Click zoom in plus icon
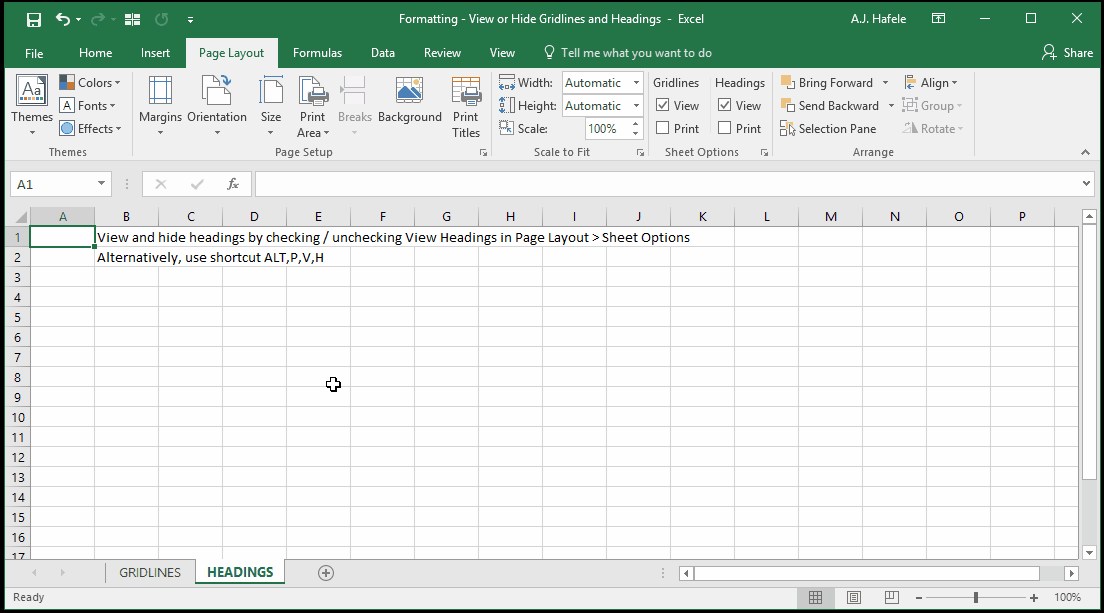The height and width of the screenshot is (613, 1104). [1034, 598]
